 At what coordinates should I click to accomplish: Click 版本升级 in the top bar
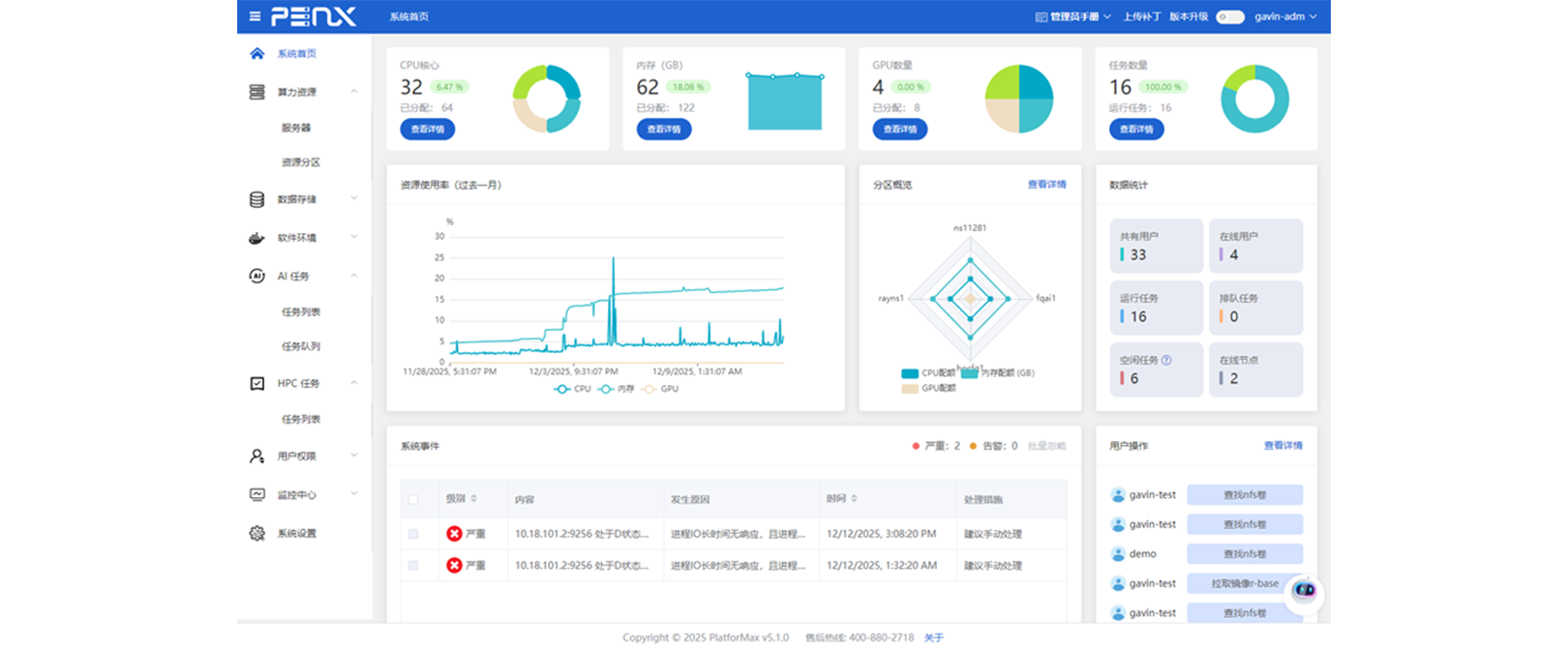click(1189, 16)
